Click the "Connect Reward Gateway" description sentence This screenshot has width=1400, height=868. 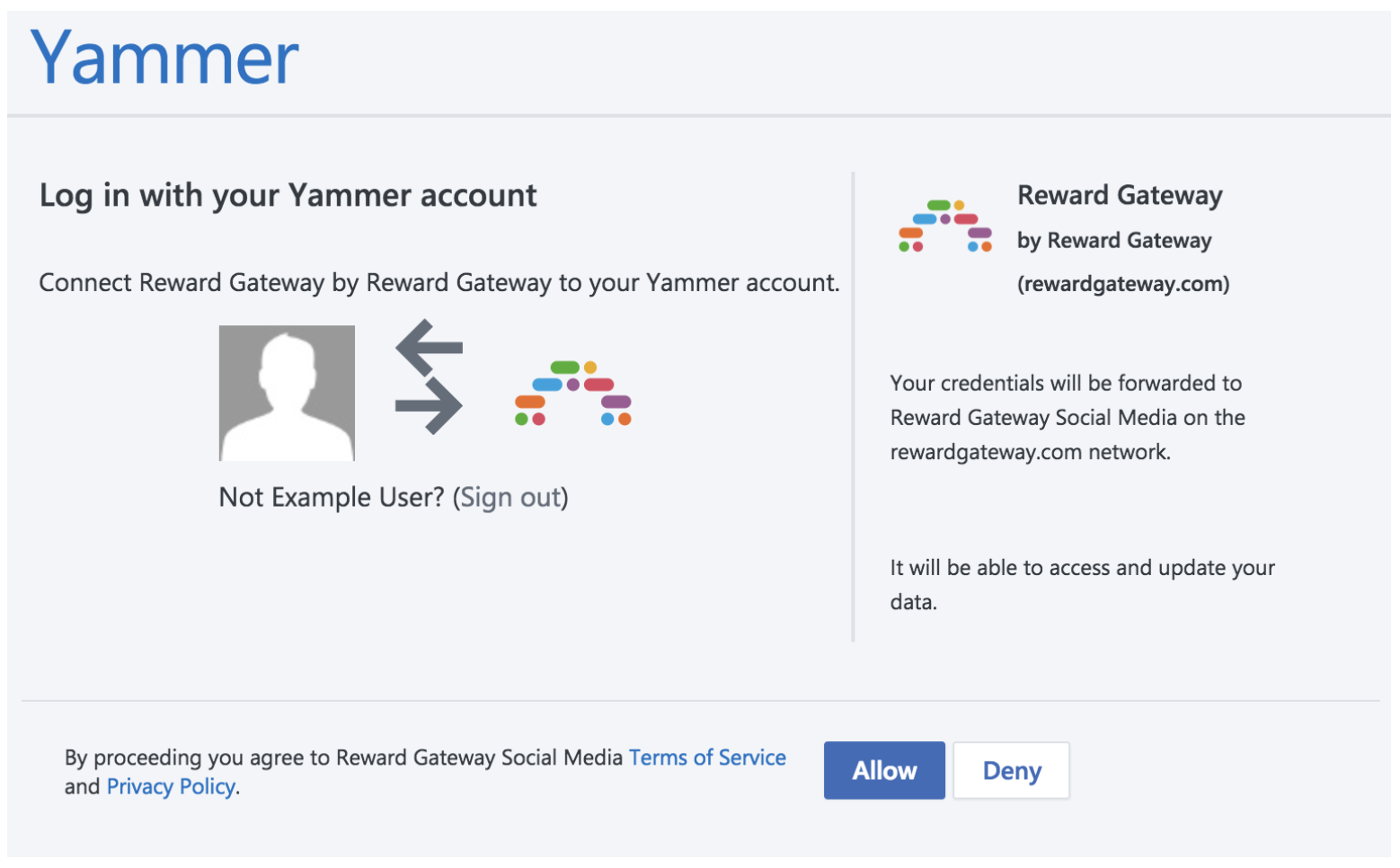pyautogui.click(x=439, y=282)
